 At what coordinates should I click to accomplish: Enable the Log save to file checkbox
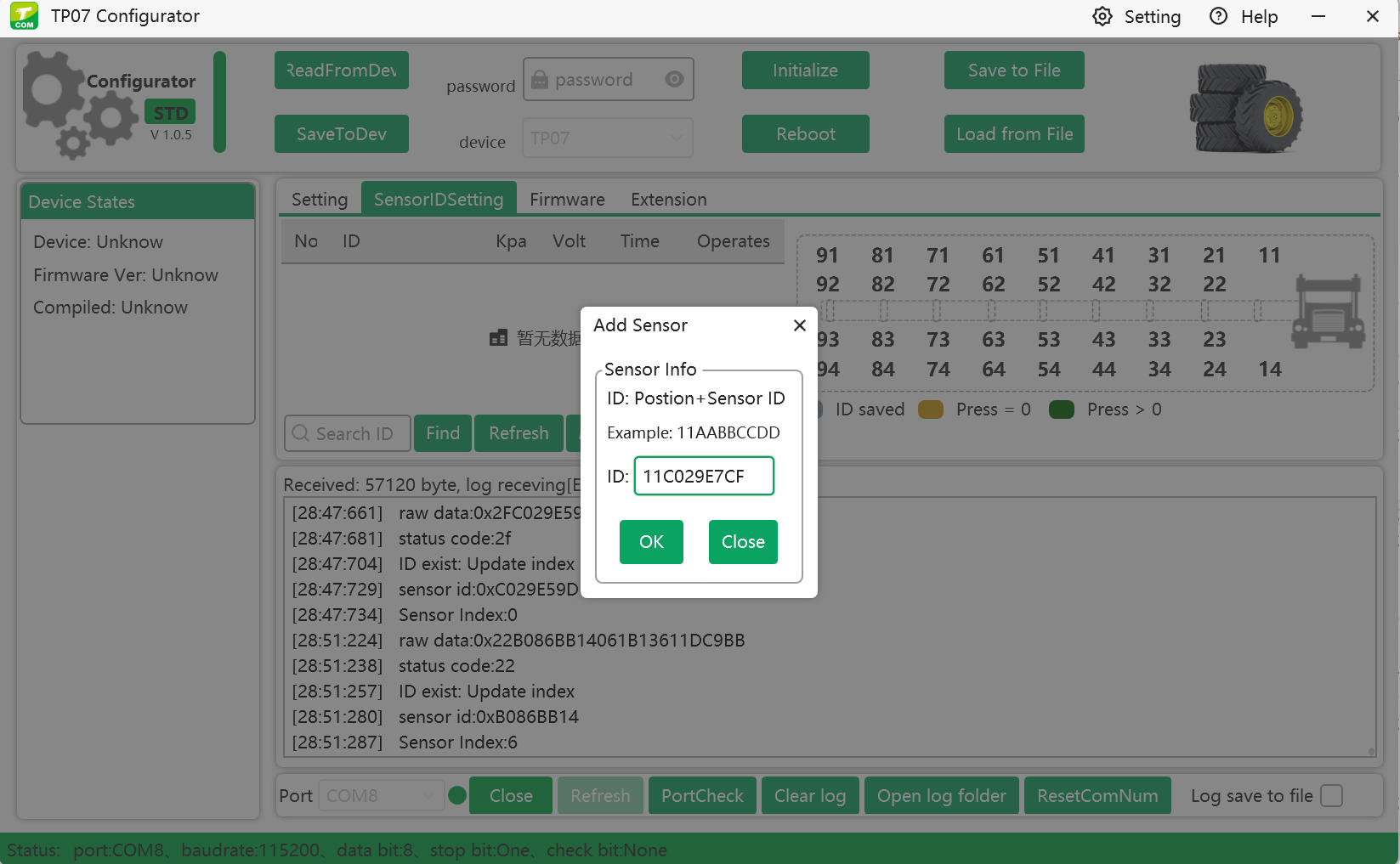pos(1330,795)
